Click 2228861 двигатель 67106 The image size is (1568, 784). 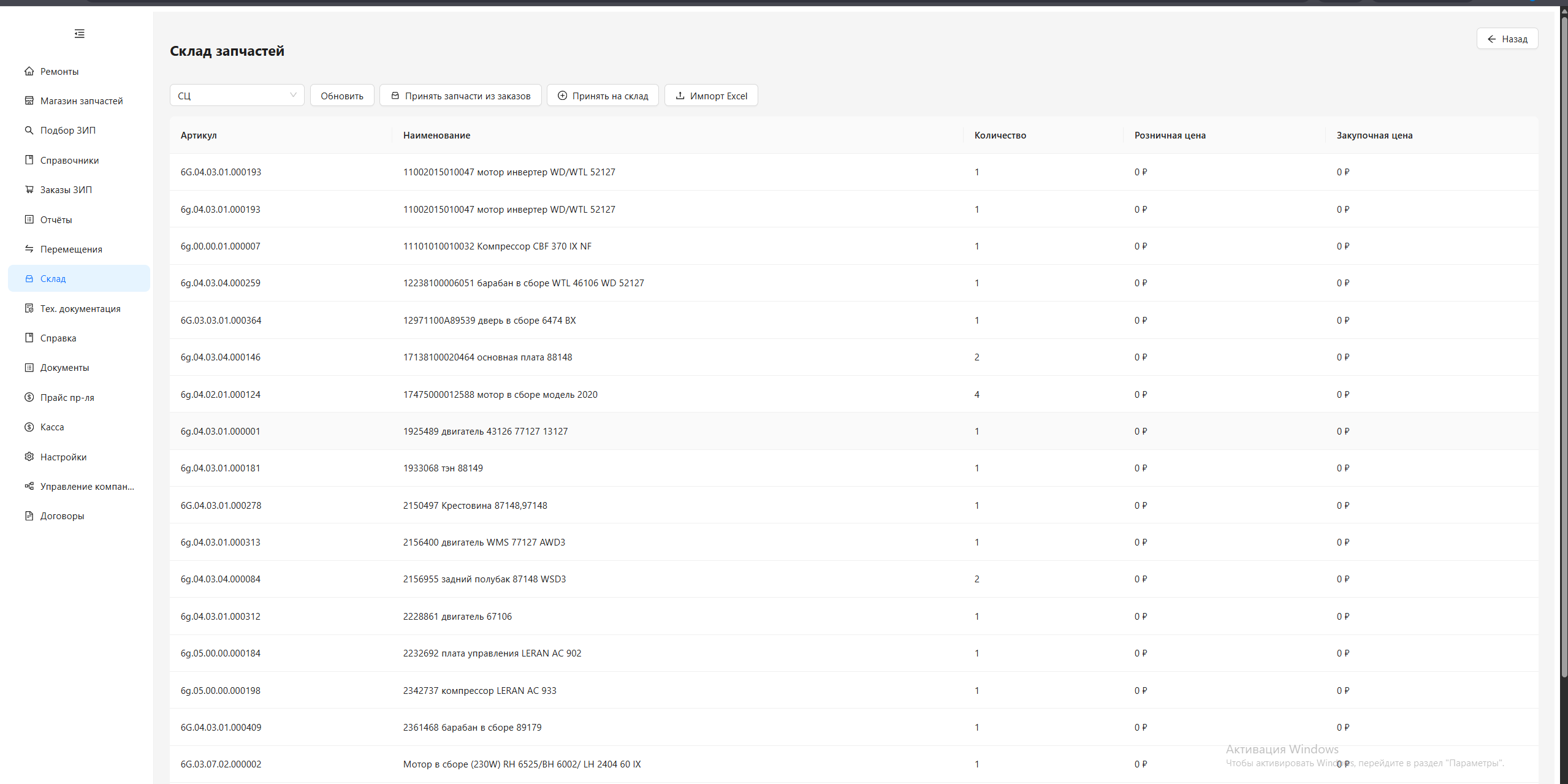(x=457, y=617)
